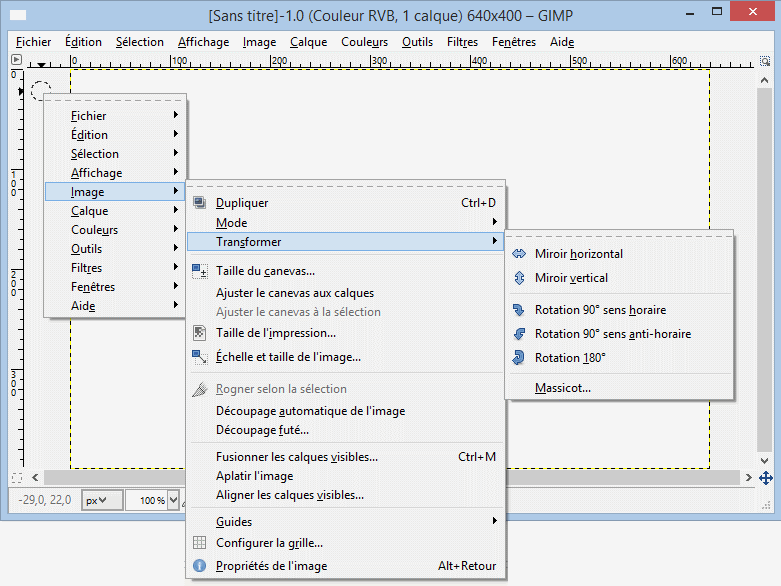Image resolution: width=781 pixels, height=586 pixels.
Task: Open Échelle et taille de l'image...
Action: point(345,357)
